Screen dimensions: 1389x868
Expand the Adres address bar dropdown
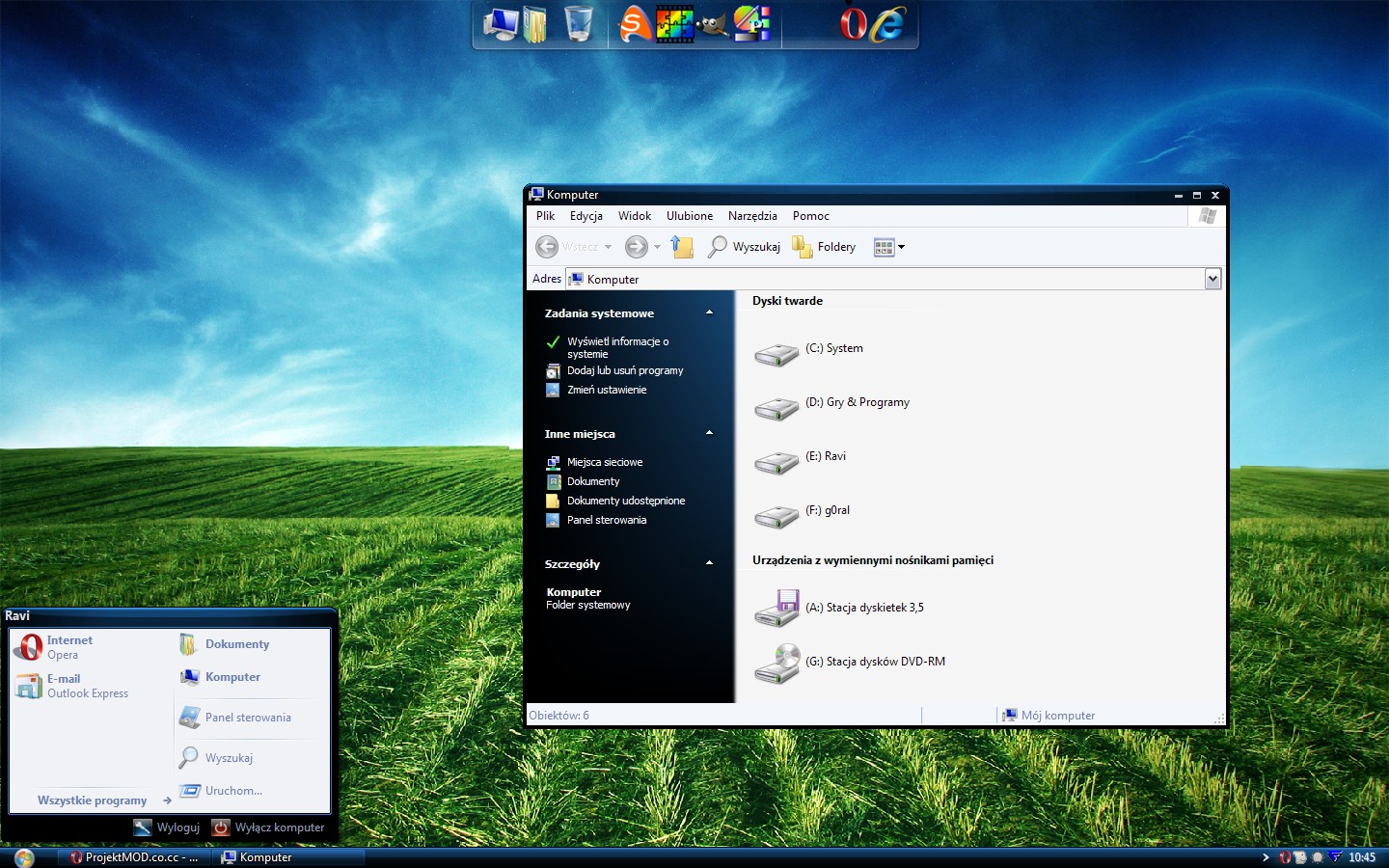pos(1212,279)
